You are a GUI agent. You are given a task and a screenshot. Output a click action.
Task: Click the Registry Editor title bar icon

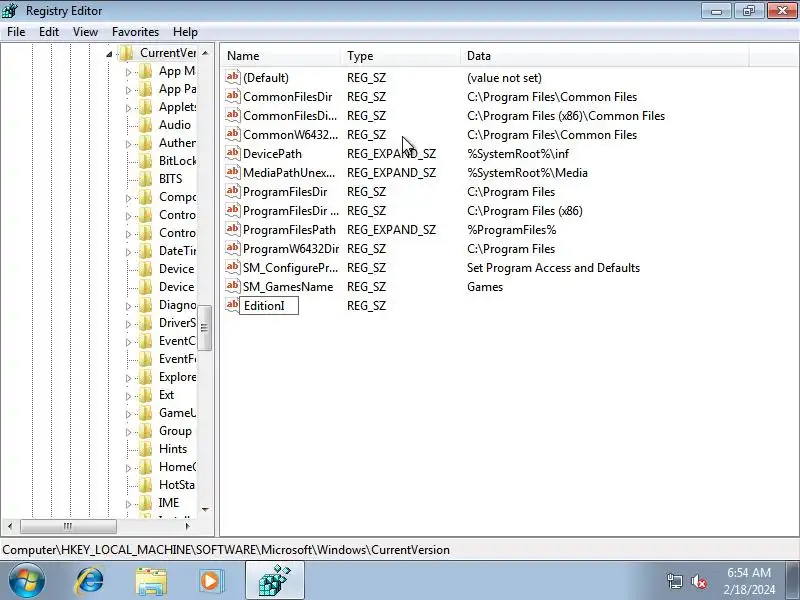click(x=10, y=10)
